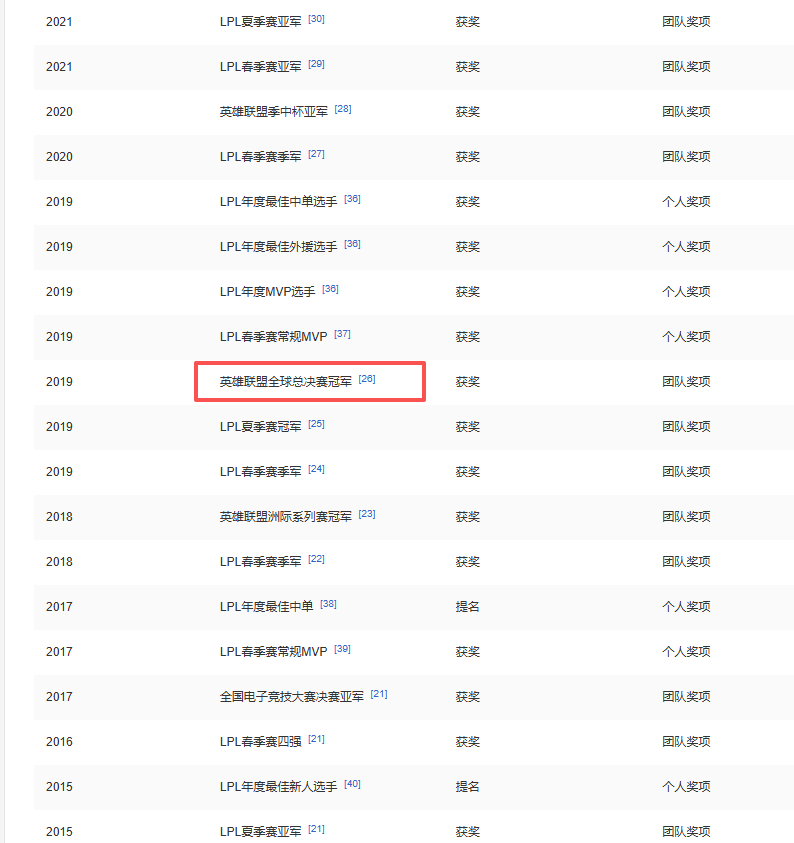The height and width of the screenshot is (843, 794).
Task: Open reference [30] beside LPL夏季赛亚军 2021
Action: 316,19
